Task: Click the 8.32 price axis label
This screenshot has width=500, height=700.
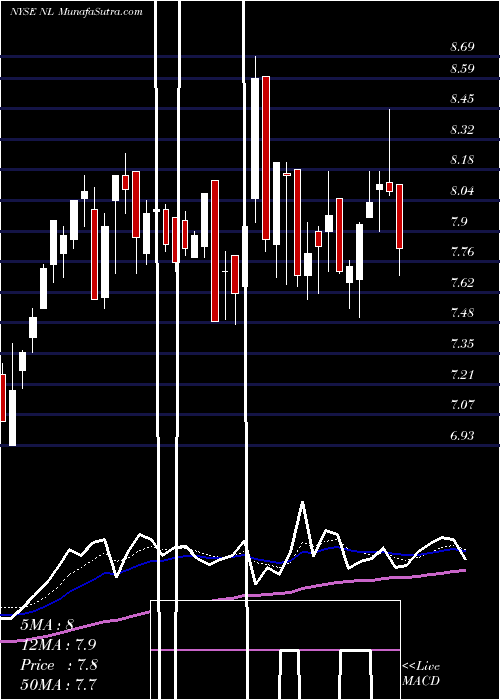Action: pyautogui.click(x=462, y=130)
